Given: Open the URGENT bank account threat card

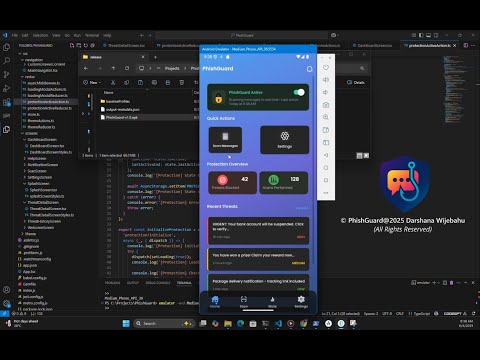Looking at the screenshot, I should (x=258, y=230).
